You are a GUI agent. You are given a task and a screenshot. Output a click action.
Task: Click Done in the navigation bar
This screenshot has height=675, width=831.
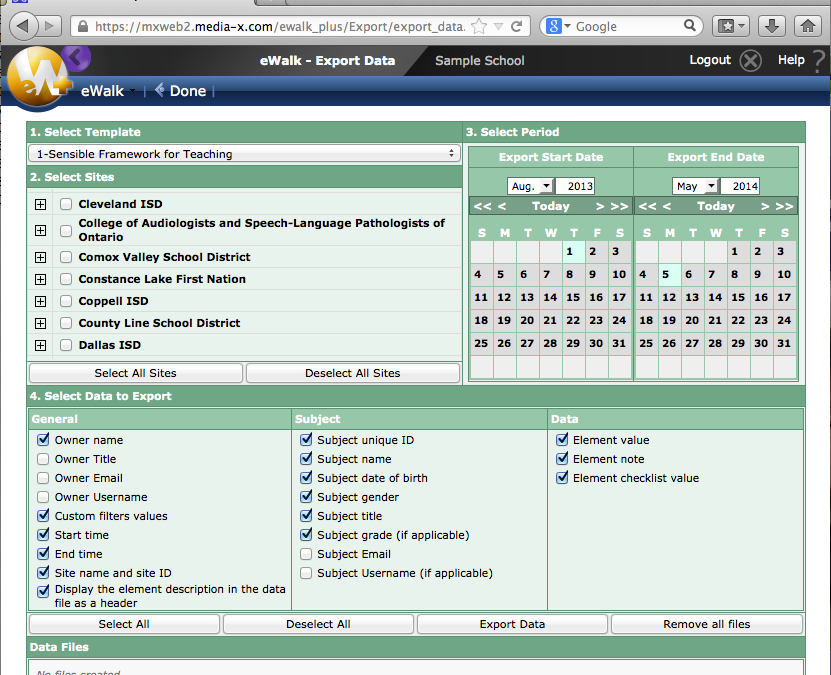180,91
